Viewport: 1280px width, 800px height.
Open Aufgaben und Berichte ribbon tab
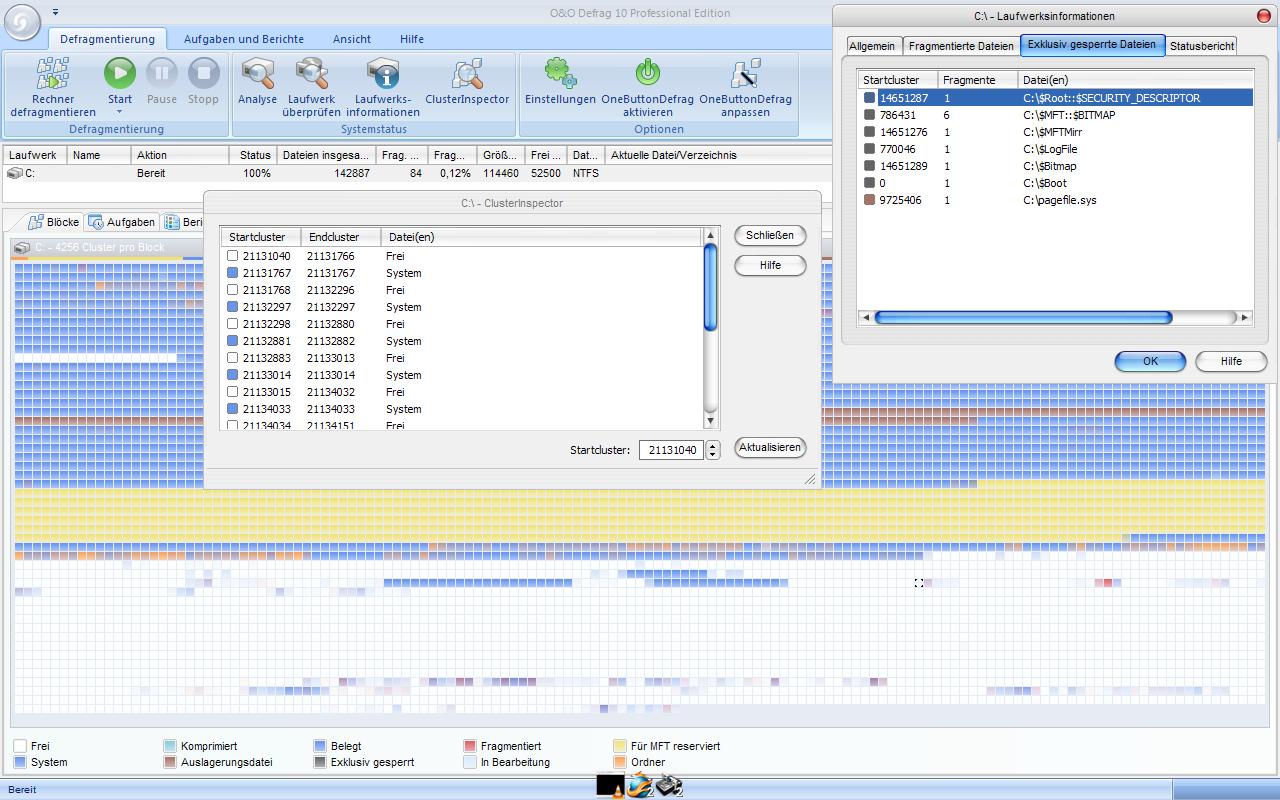[x=243, y=39]
